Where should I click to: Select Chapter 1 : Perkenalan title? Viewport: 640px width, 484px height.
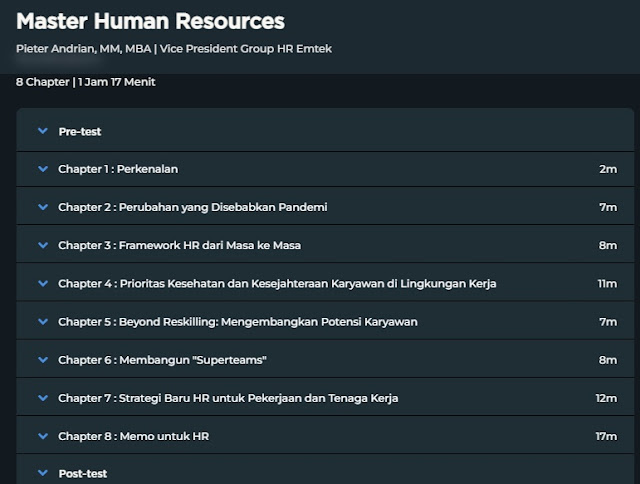point(118,169)
